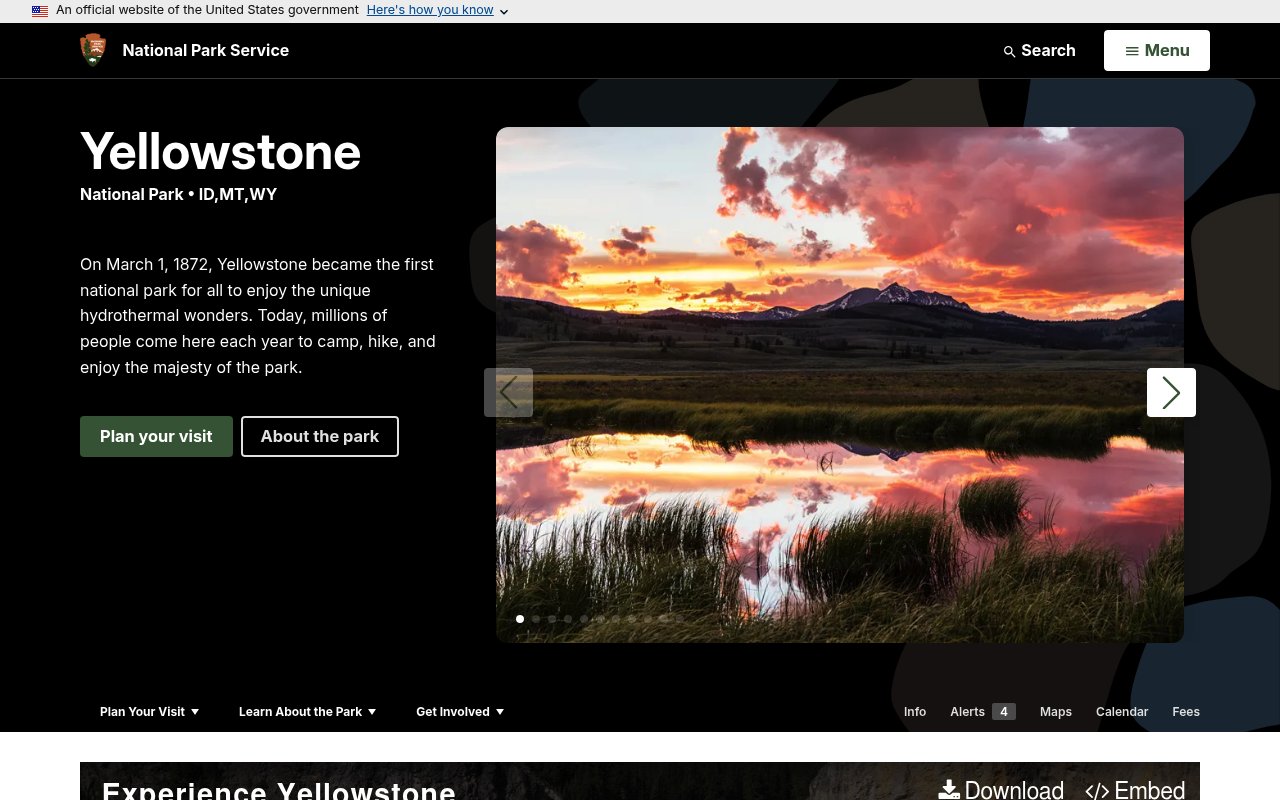Click the Embed code icon button

coord(1135,791)
